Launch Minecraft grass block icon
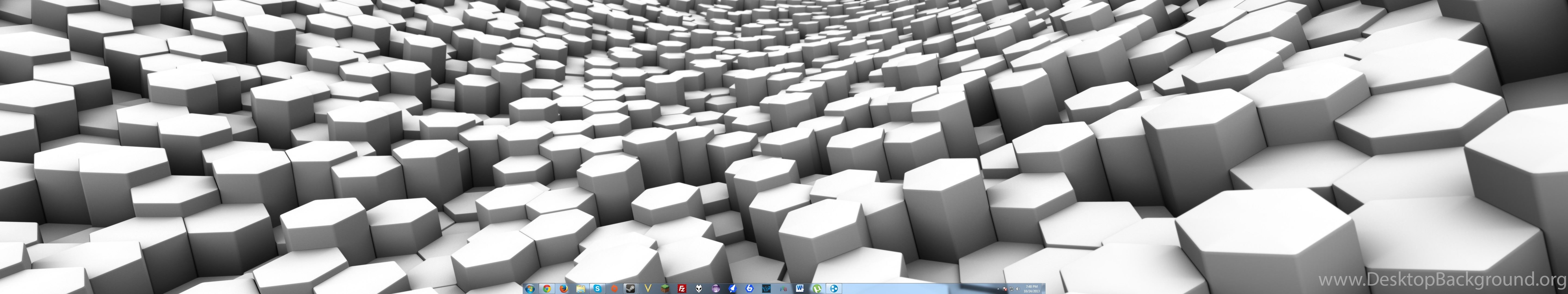Viewport: 1568px width, 294px height. point(665,289)
